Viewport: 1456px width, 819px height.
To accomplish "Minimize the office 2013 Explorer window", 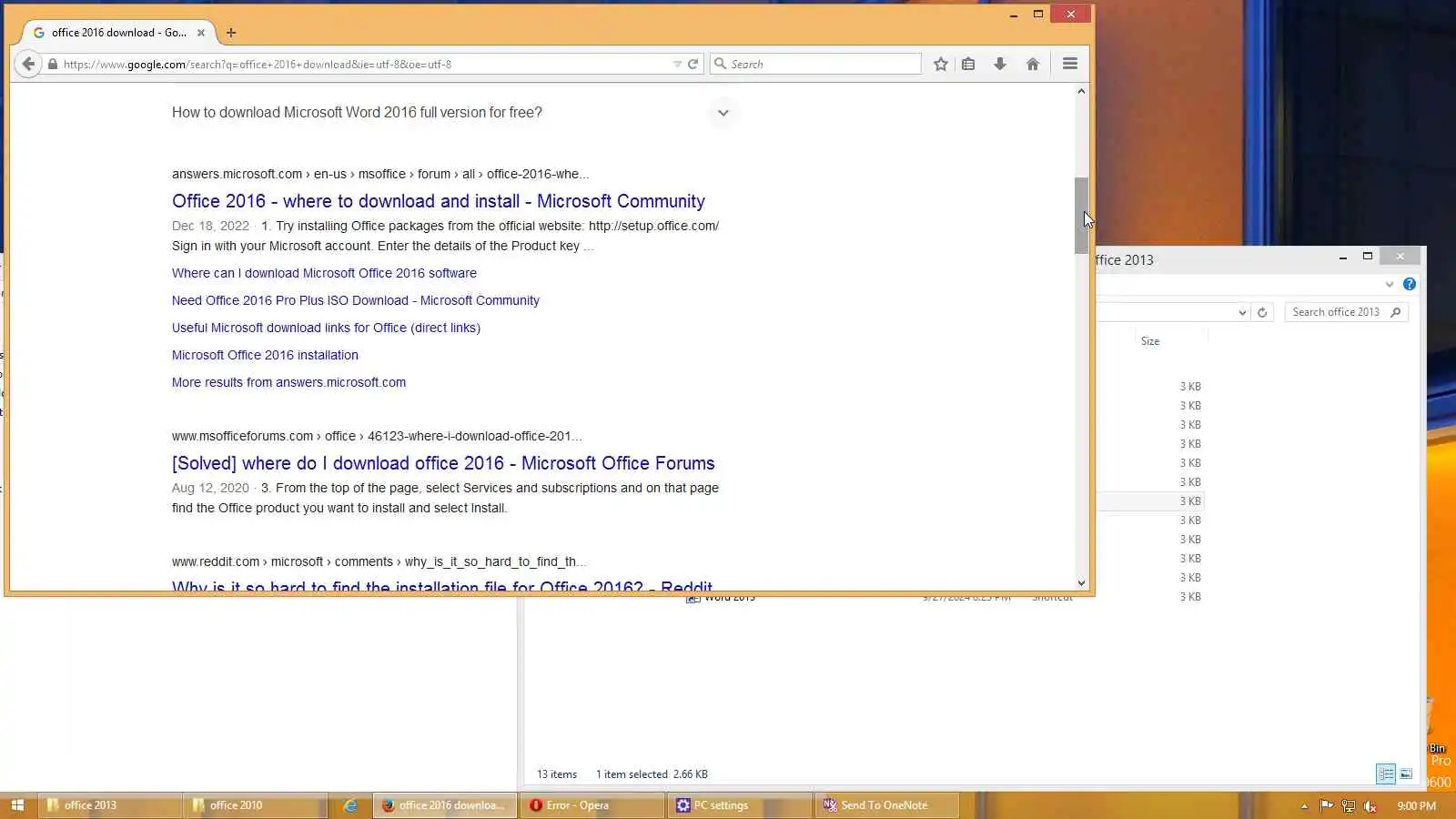I will [x=1343, y=258].
